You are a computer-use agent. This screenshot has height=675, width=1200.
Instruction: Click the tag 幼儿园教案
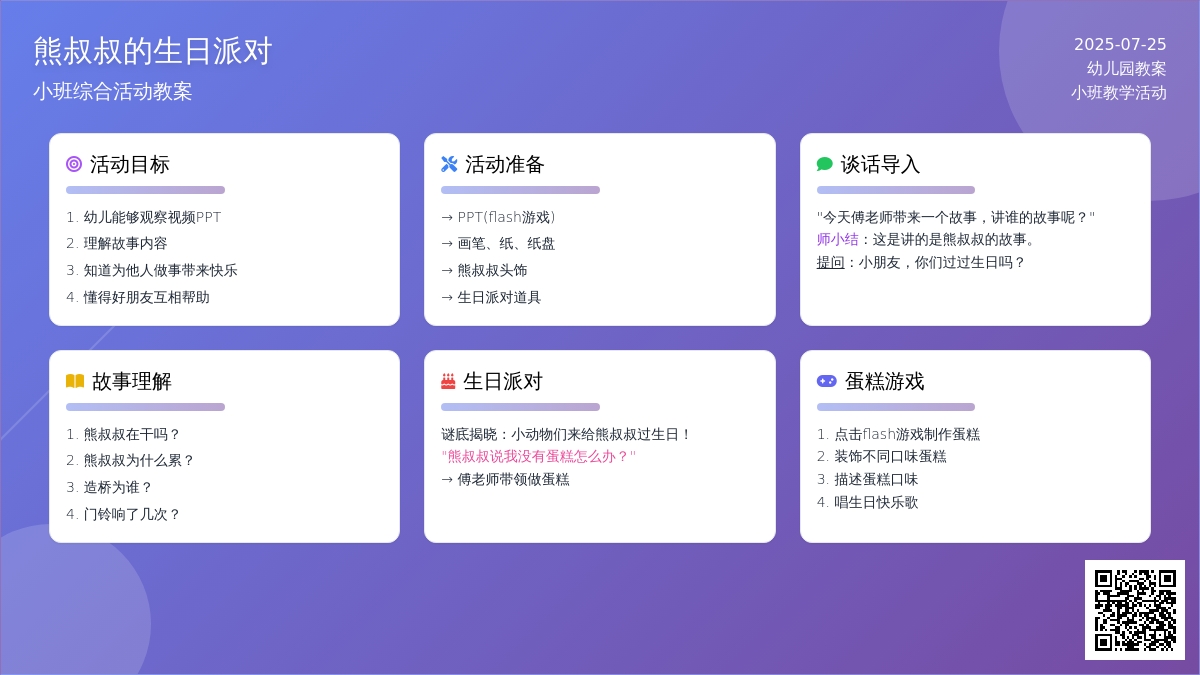[1127, 68]
